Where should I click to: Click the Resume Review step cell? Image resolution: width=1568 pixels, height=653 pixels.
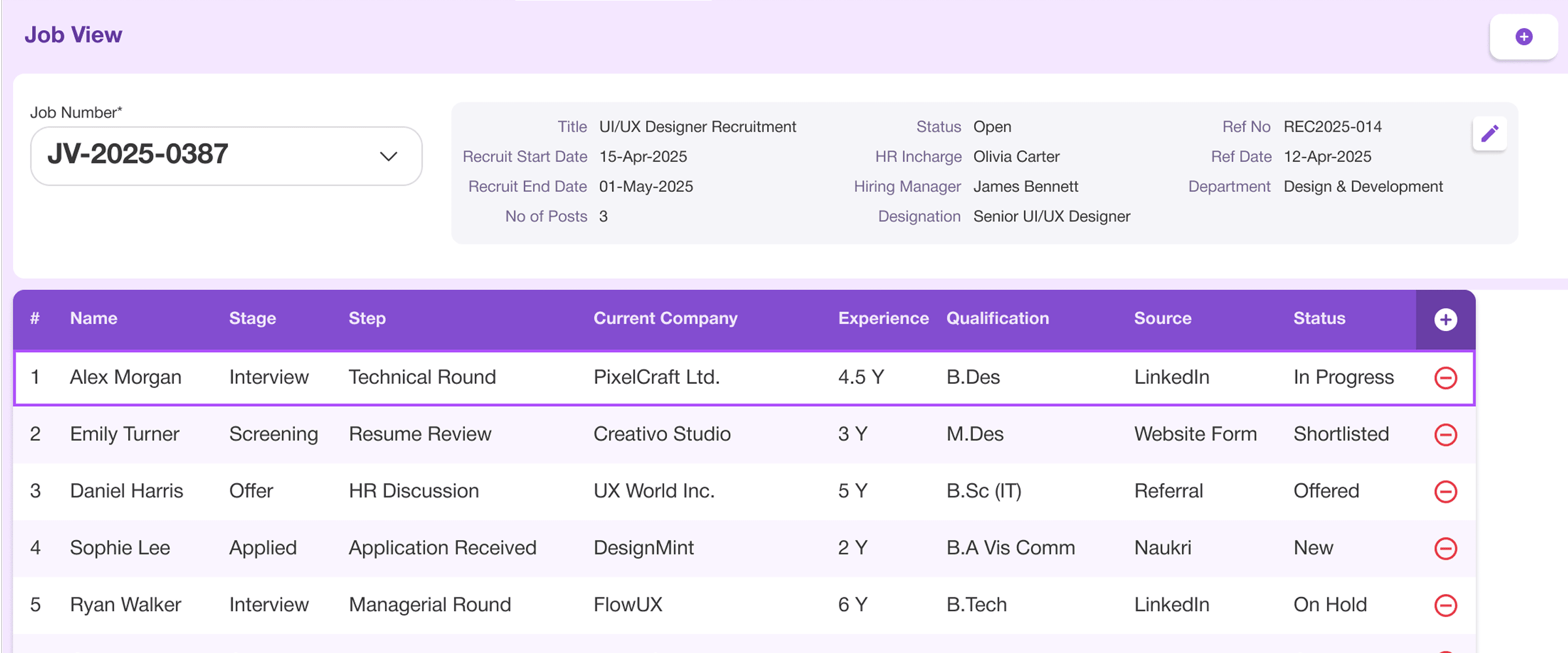pyautogui.click(x=419, y=434)
